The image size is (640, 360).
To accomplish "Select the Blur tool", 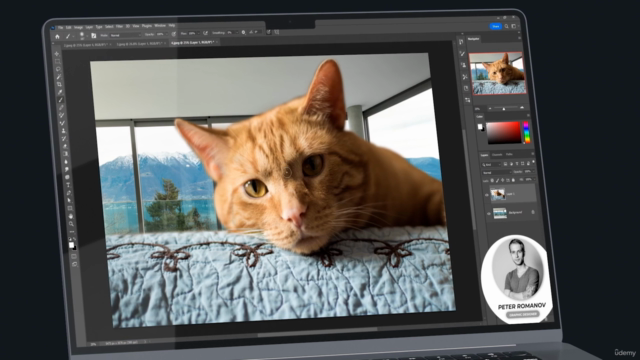I will (66, 162).
